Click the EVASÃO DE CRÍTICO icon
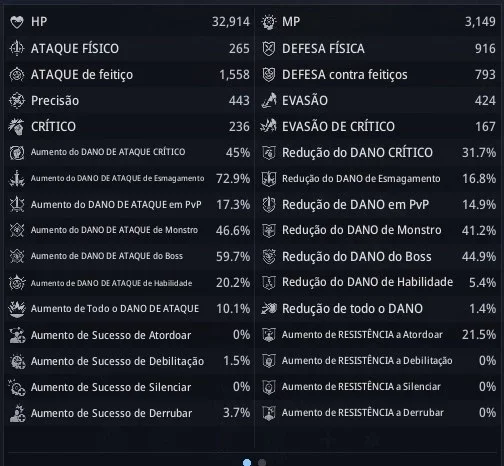The height and width of the screenshot is (466, 504). (269, 126)
